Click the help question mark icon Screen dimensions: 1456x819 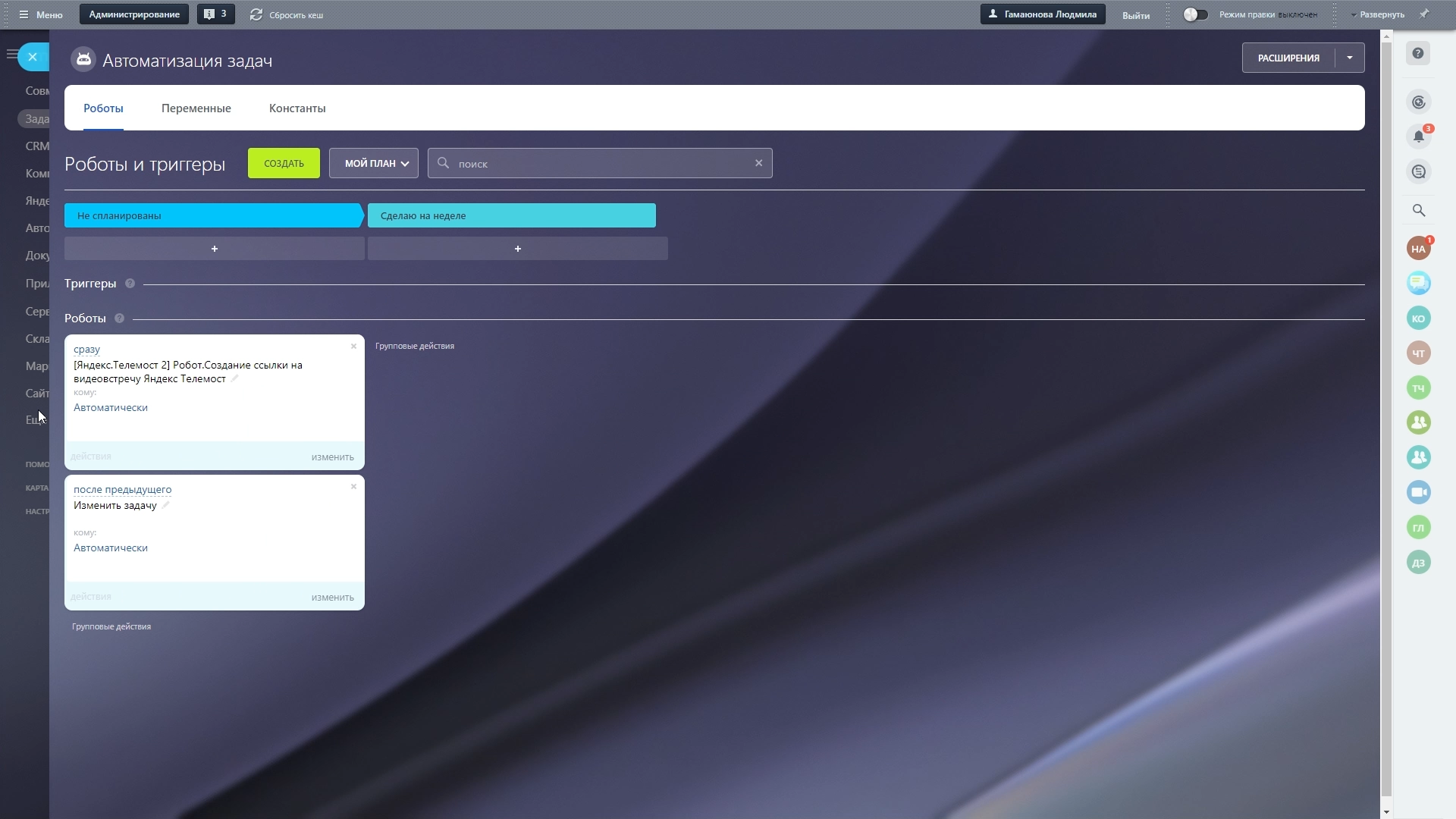(1418, 54)
